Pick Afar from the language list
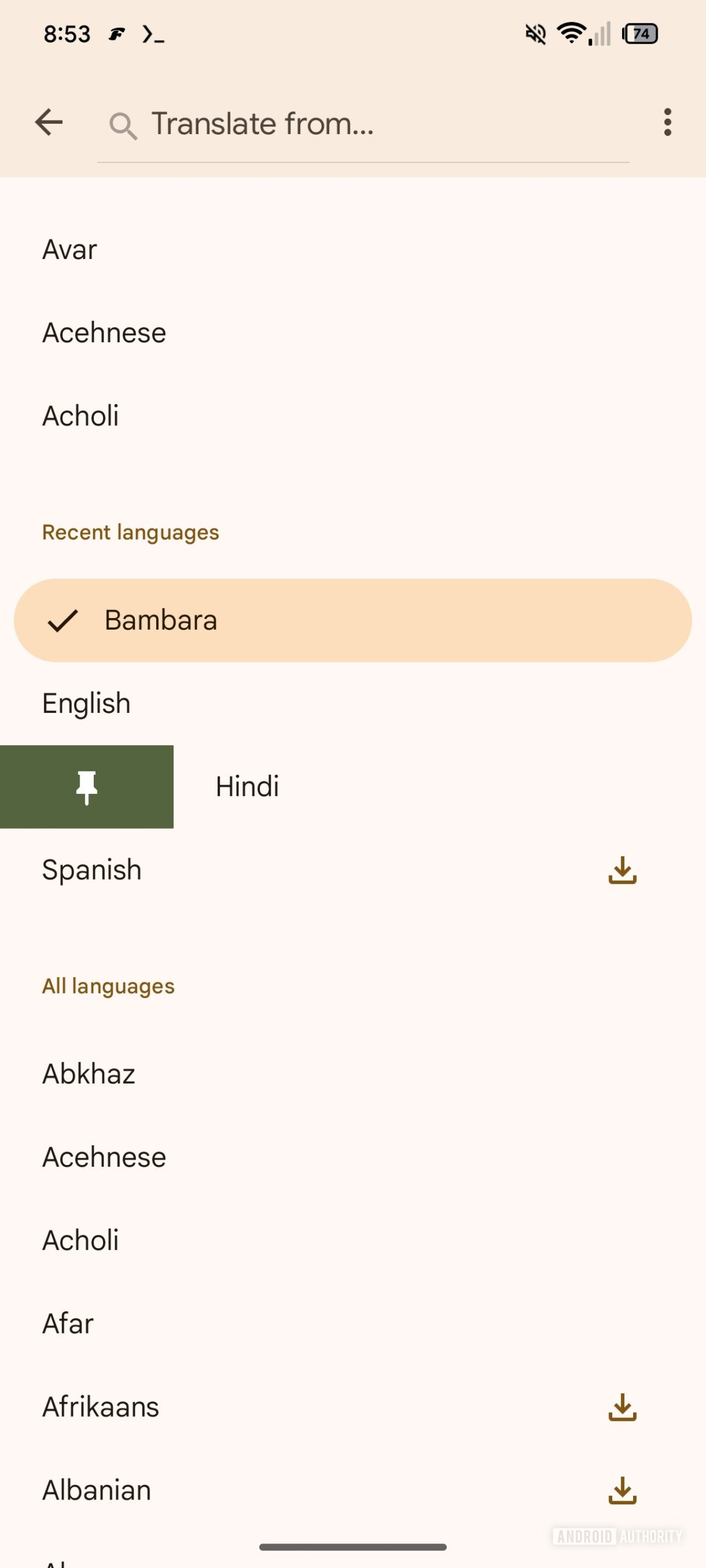The width and height of the screenshot is (706, 1568). click(x=67, y=1323)
